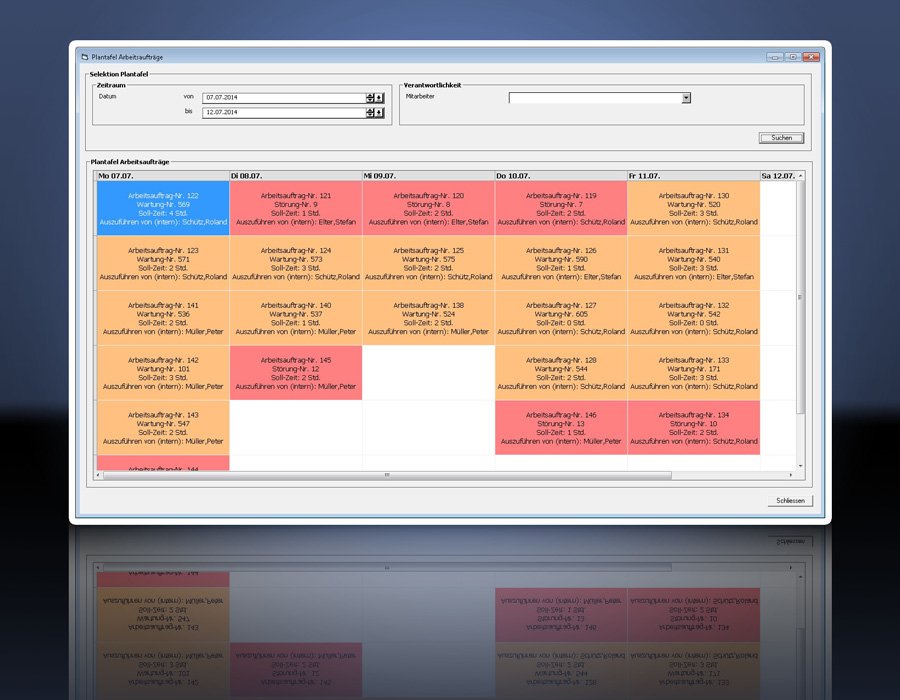
Task: Select card Arbeitsauftrag-Nr. 133
Action: [x=693, y=373]
